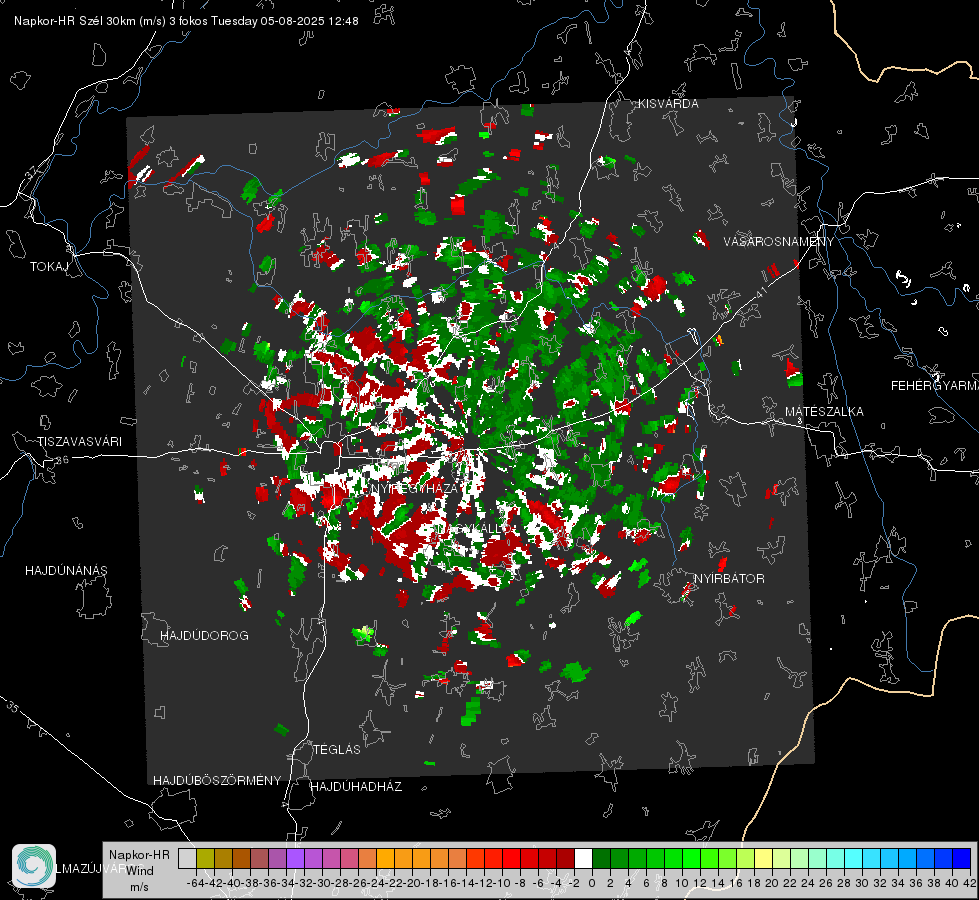The image size is (979, 900).
Task: Click the FEHÉRGYARMAT label at the right edge
Action: [x=934, y=386]
